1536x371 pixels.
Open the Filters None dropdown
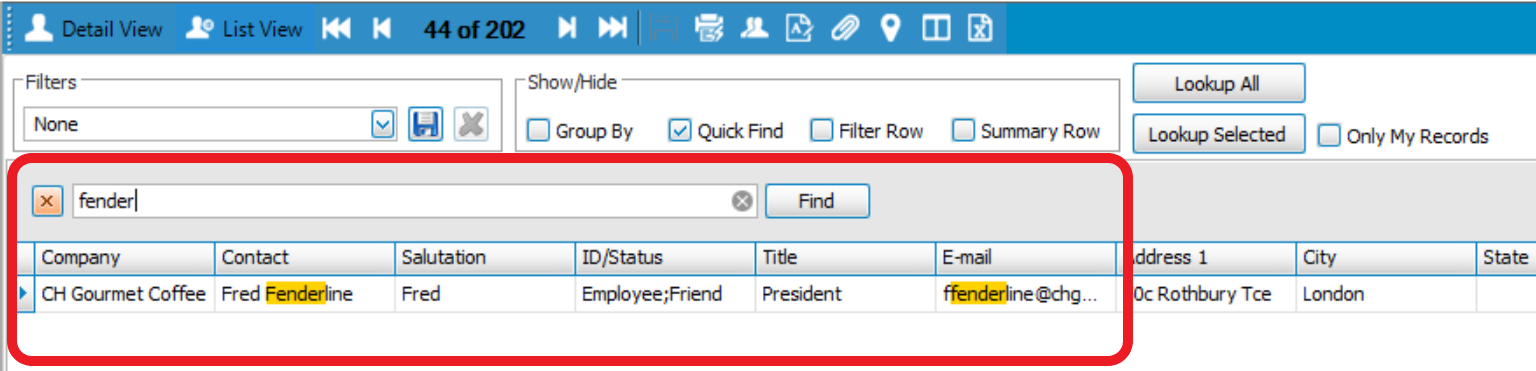coord(383,125)
